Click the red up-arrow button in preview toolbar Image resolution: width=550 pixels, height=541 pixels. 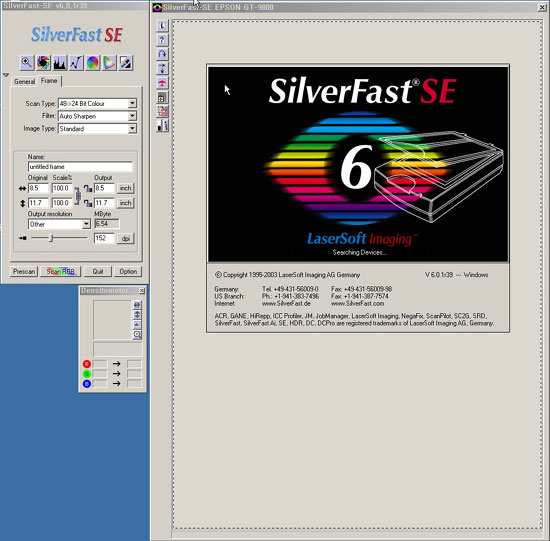click(162, 83)
